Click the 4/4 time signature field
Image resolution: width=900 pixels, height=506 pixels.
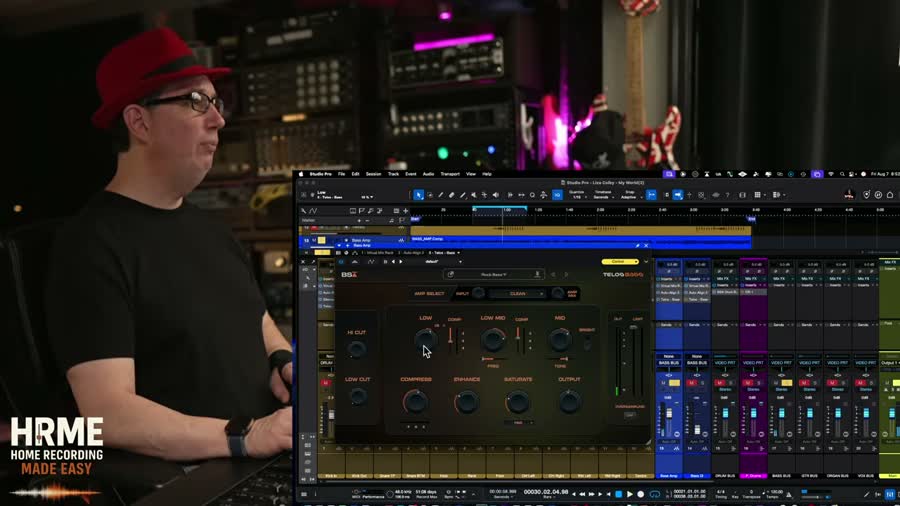click(x=721, y=492)
